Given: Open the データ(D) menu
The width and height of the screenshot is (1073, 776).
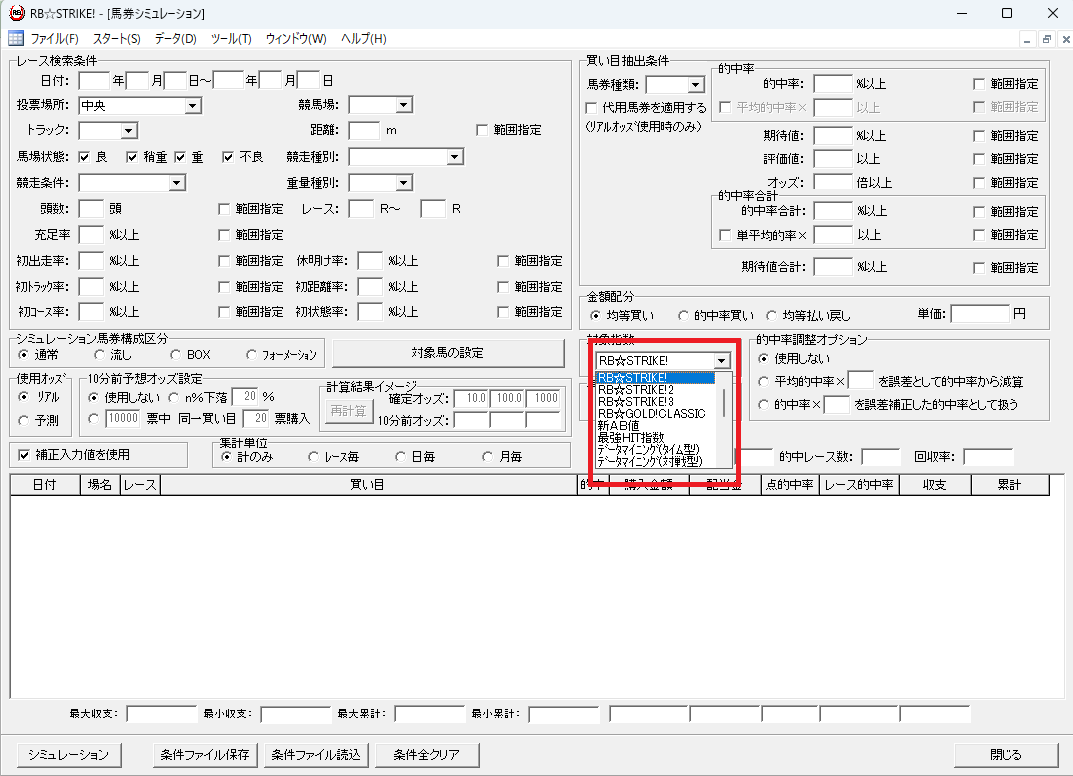Looking at the screenshot, I should click(x=175, y=39).
